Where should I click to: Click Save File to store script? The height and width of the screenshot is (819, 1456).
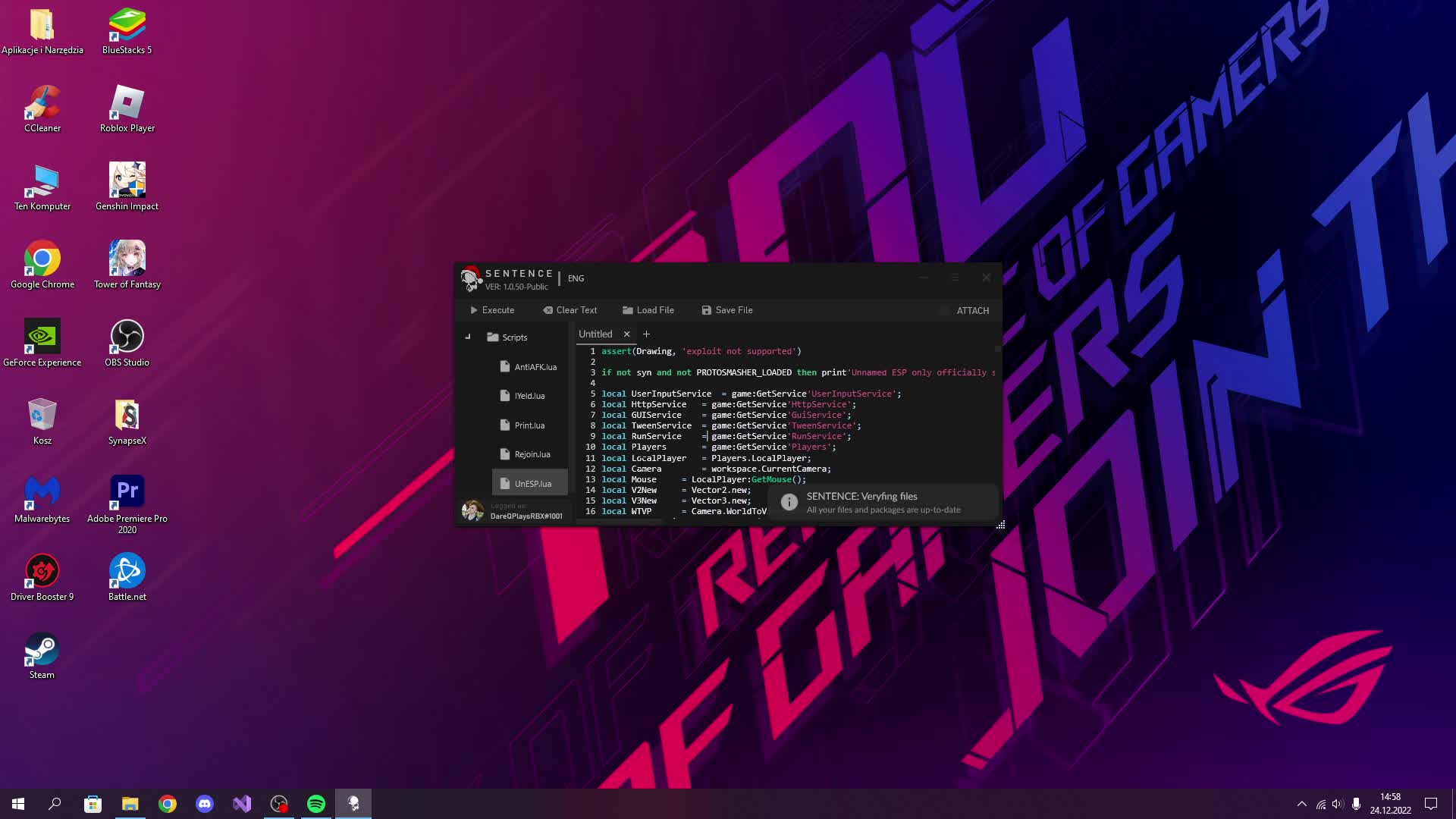coord(730,309)
